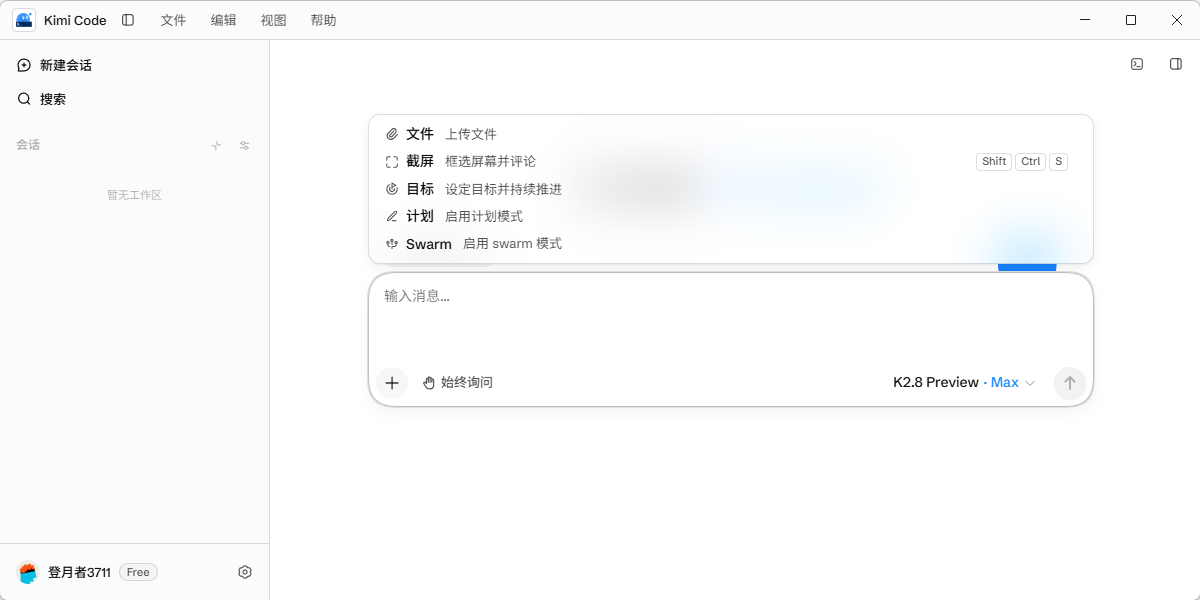
Task: Click the username 登月者3711
Action: 79,572
